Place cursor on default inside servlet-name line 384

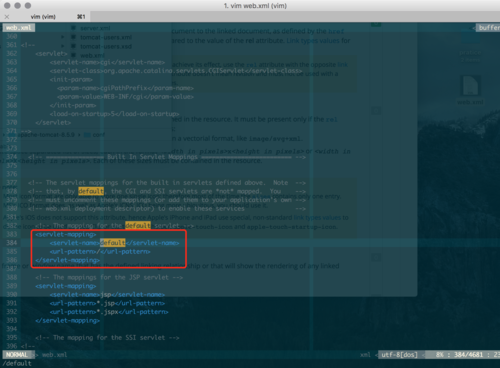[113, 243]
